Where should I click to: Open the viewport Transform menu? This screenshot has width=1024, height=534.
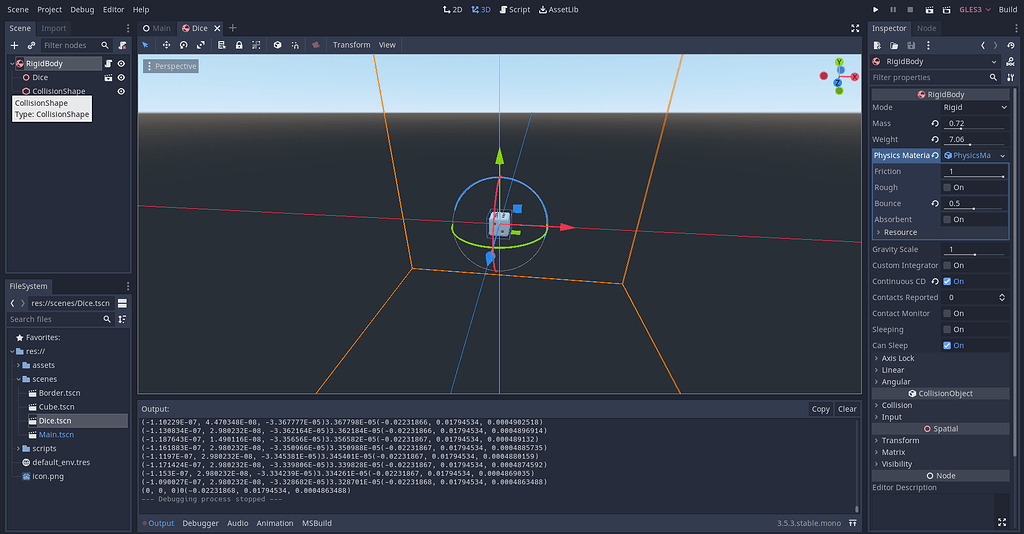pos(351,45)
